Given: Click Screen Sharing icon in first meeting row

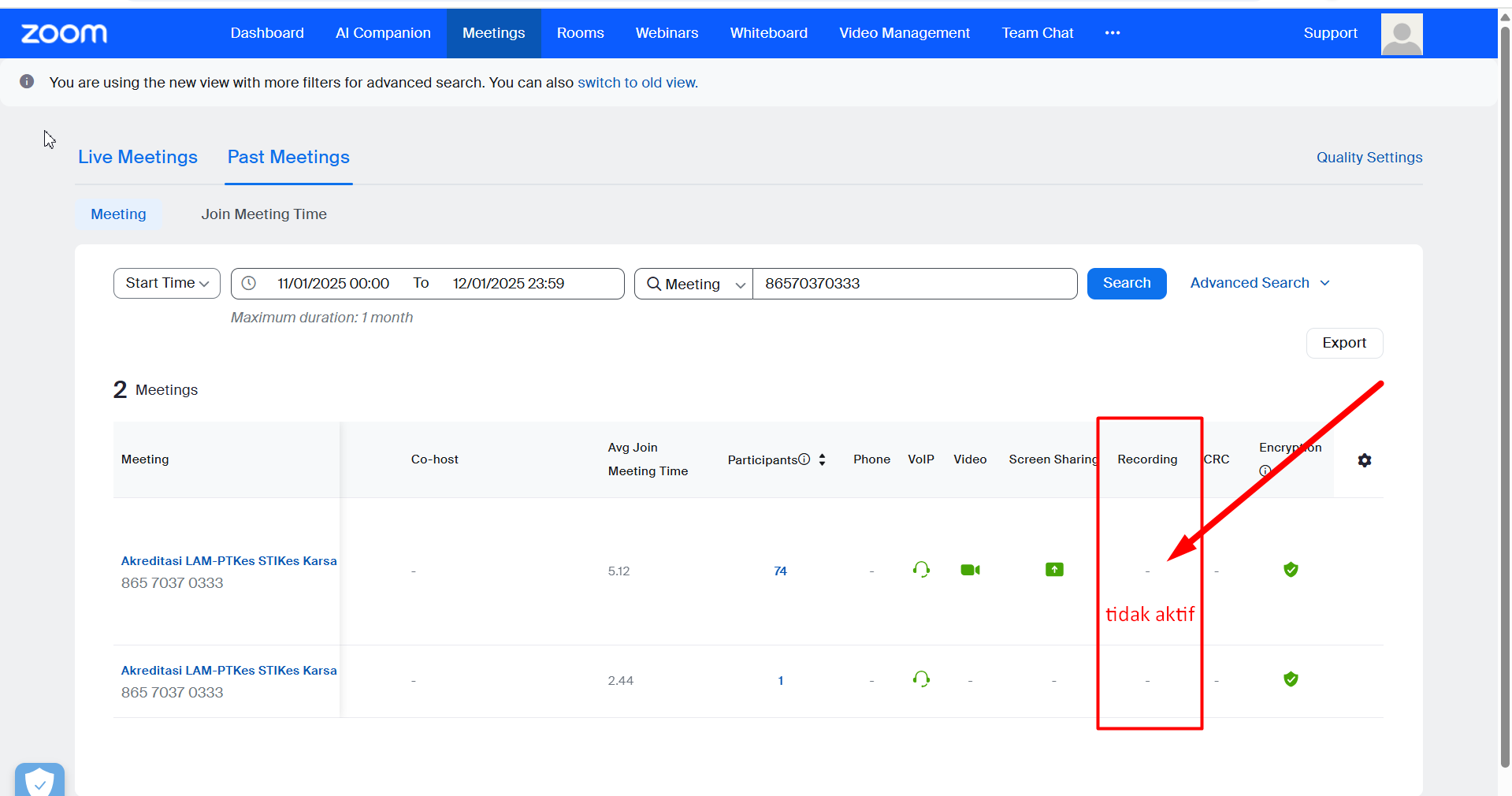Looking at the screenshot, I should coord(1054,570).
